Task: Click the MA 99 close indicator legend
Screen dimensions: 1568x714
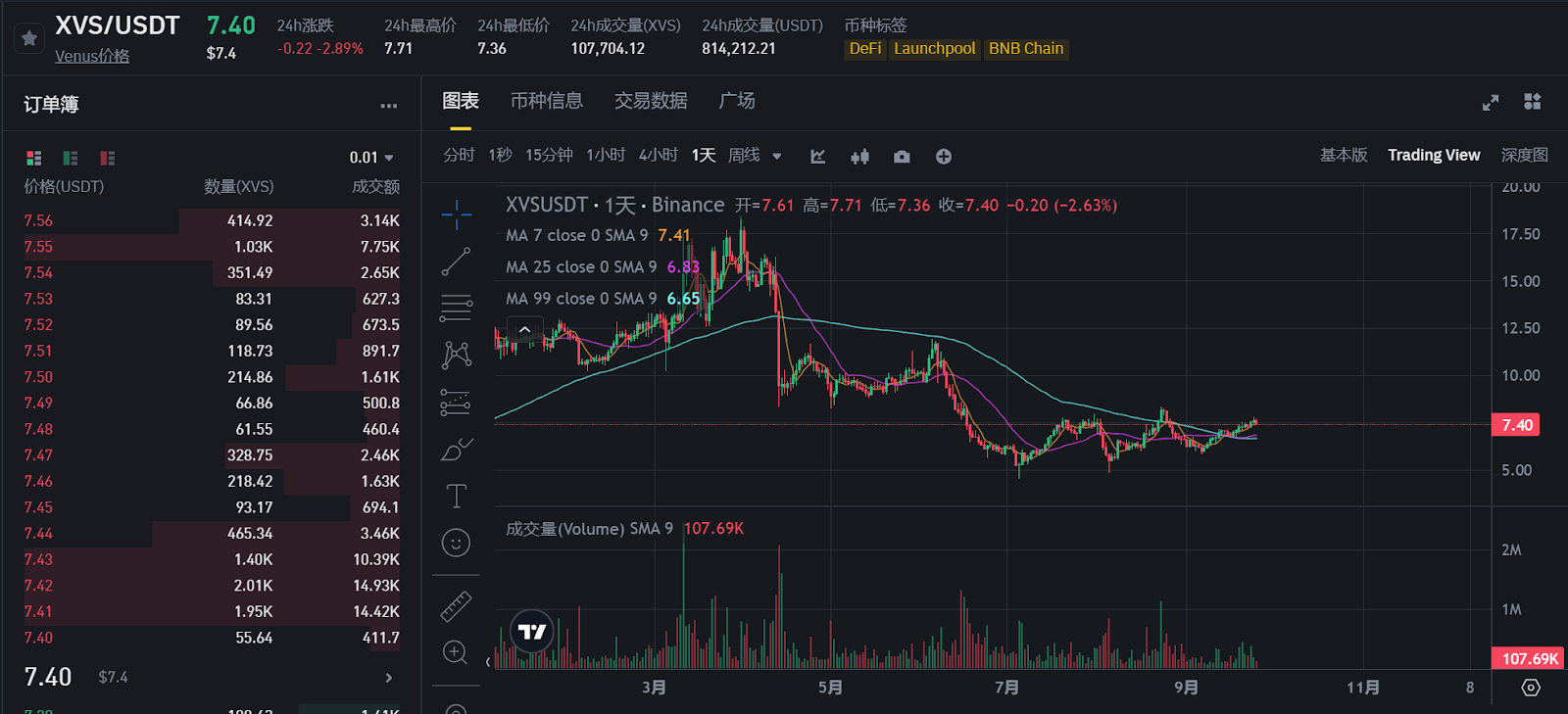Action: pos(603,298)
